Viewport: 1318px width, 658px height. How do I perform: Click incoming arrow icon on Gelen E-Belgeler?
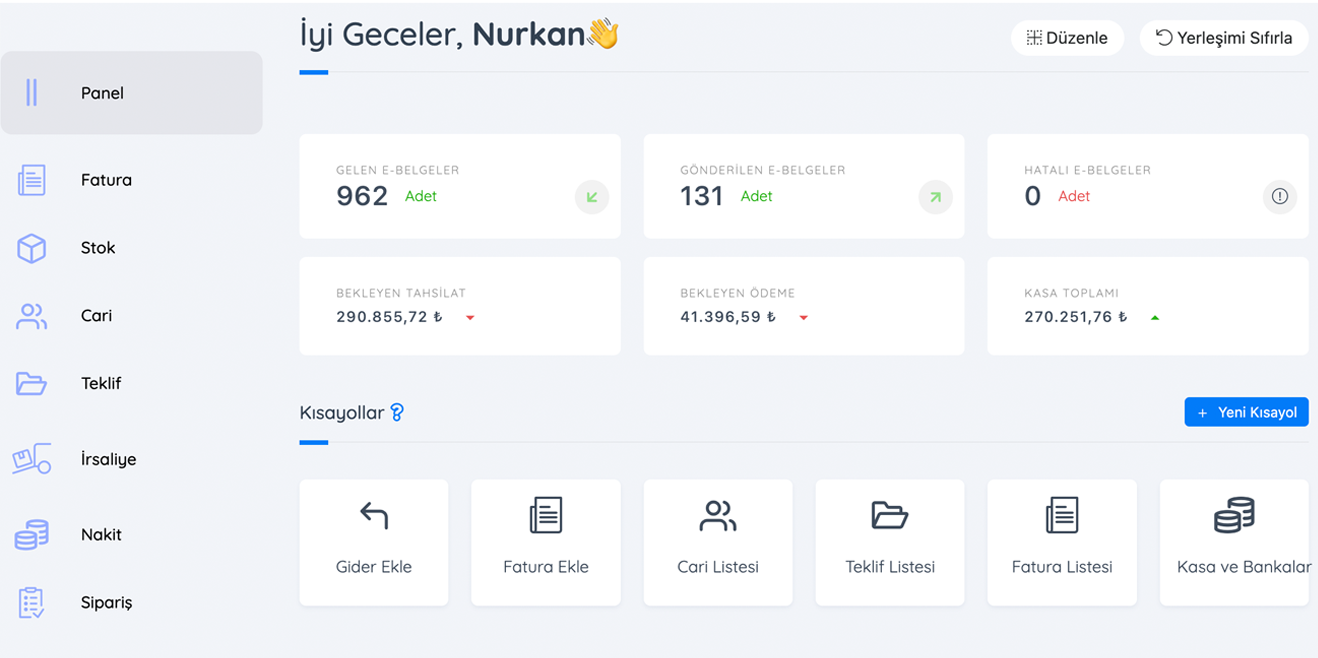click(x=592, y=197)
